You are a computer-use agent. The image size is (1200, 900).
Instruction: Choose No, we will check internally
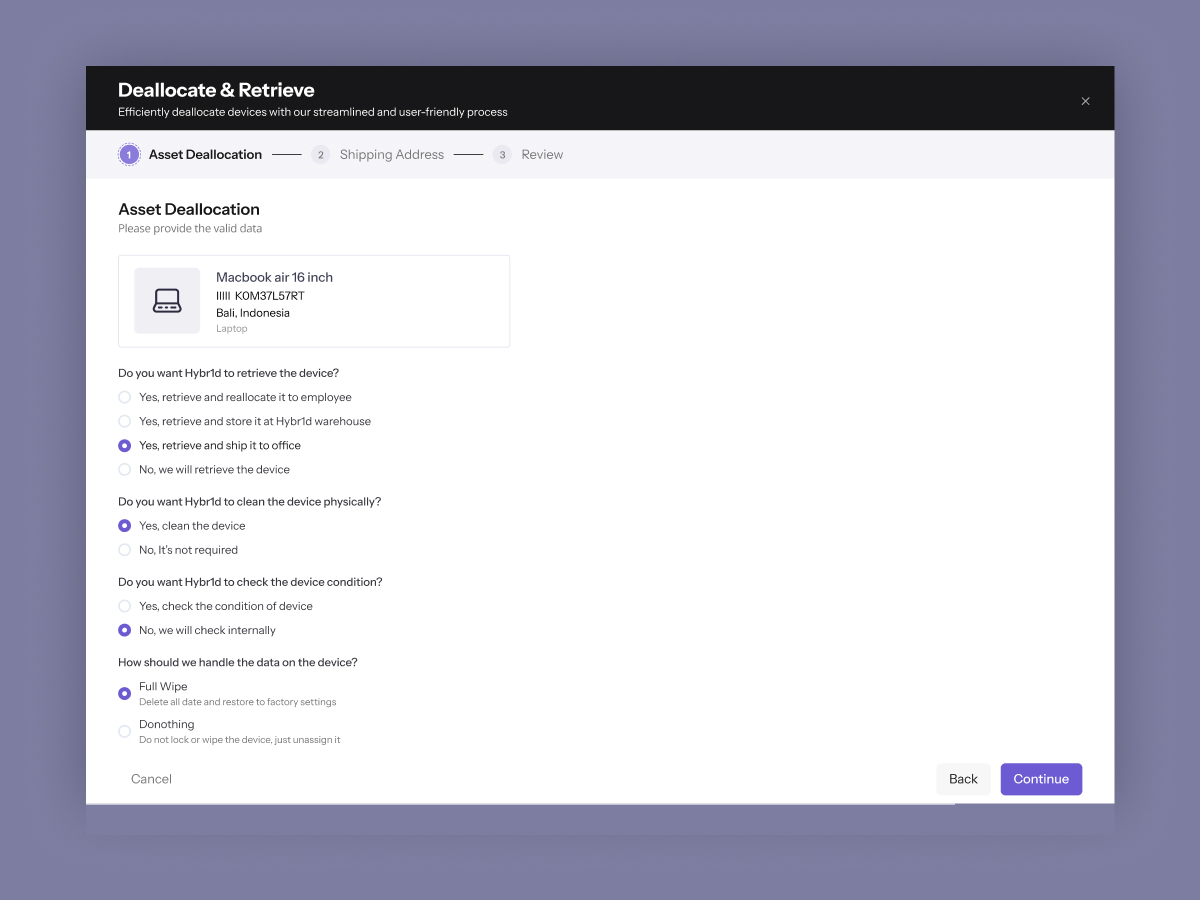pos(125,630)
